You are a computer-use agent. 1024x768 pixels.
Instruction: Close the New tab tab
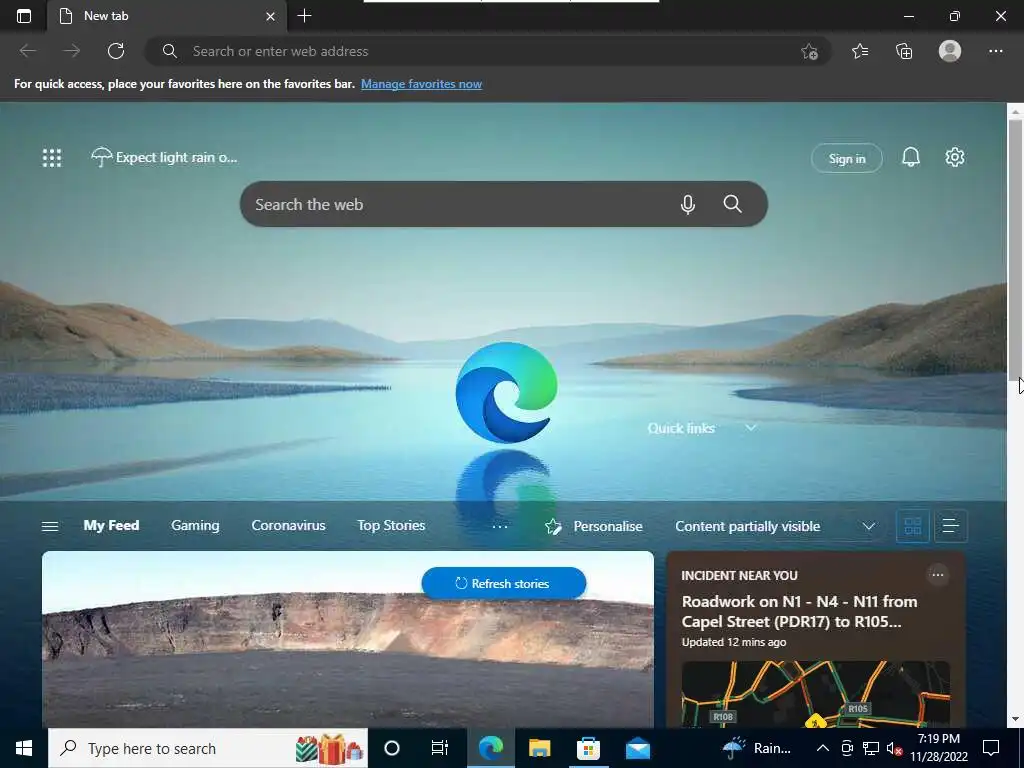click(x=270, y=16)
